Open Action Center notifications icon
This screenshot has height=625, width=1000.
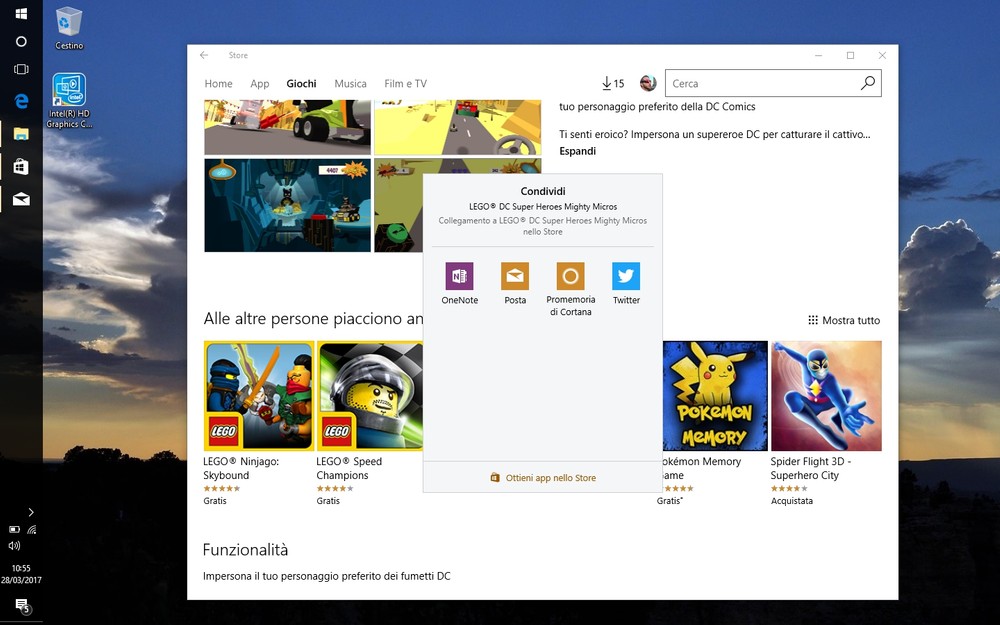click(22, 605)
